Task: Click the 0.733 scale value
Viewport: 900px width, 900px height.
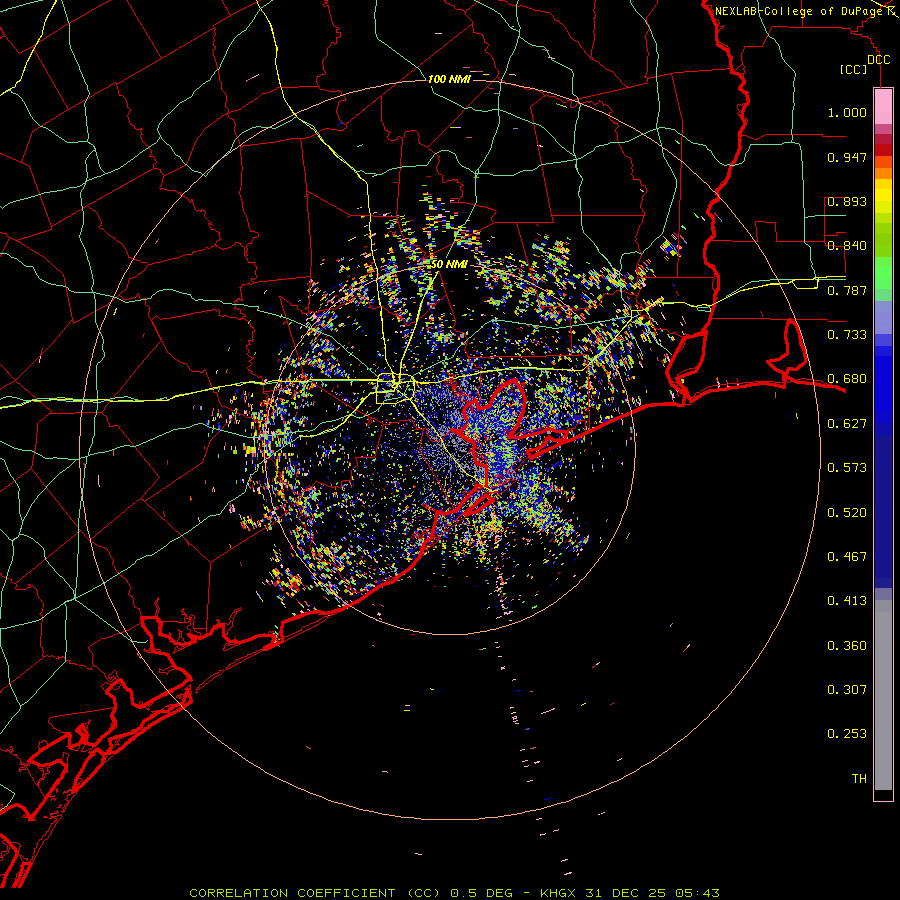Action: (x=847, y=335)
